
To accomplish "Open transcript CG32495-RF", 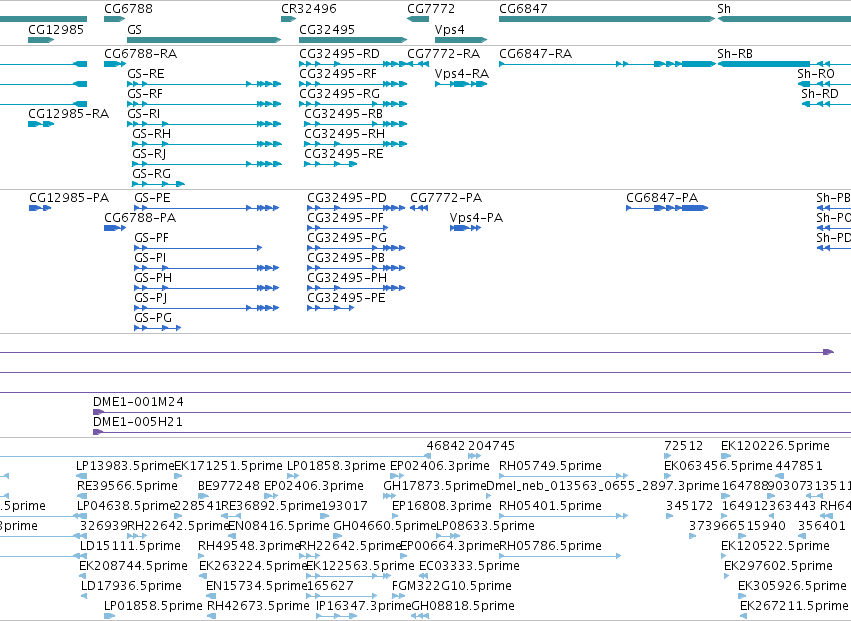I will (338, 74).
